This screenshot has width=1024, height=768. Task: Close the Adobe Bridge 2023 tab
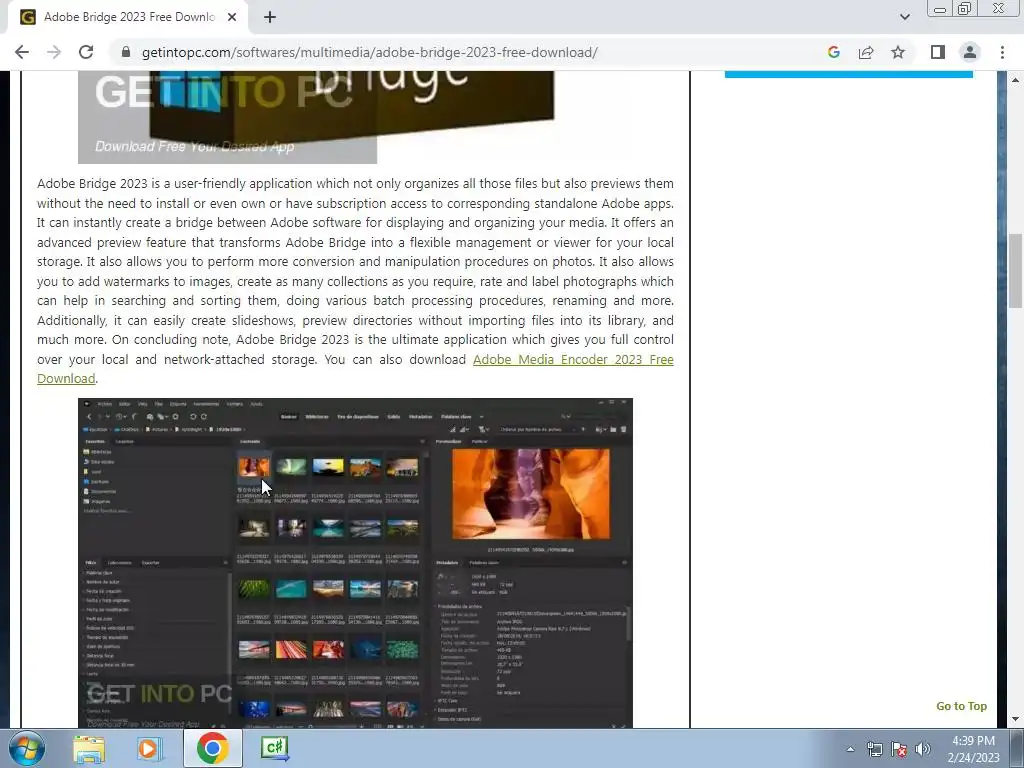click(x=232, y=17)
